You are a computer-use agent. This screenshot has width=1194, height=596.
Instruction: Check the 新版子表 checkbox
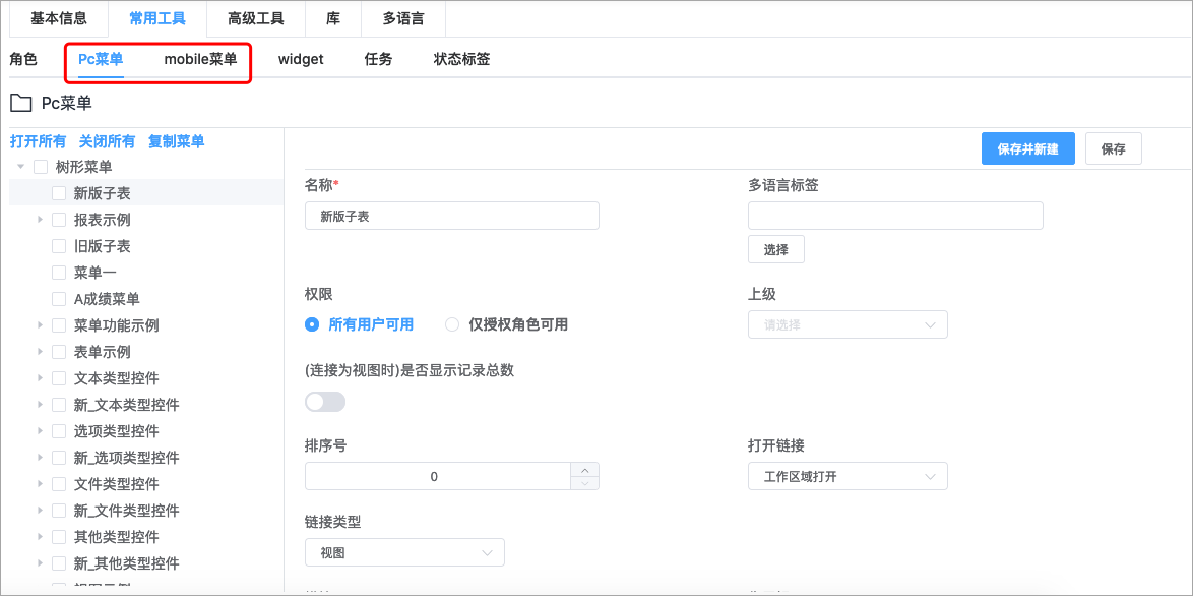tap(58, 193)
